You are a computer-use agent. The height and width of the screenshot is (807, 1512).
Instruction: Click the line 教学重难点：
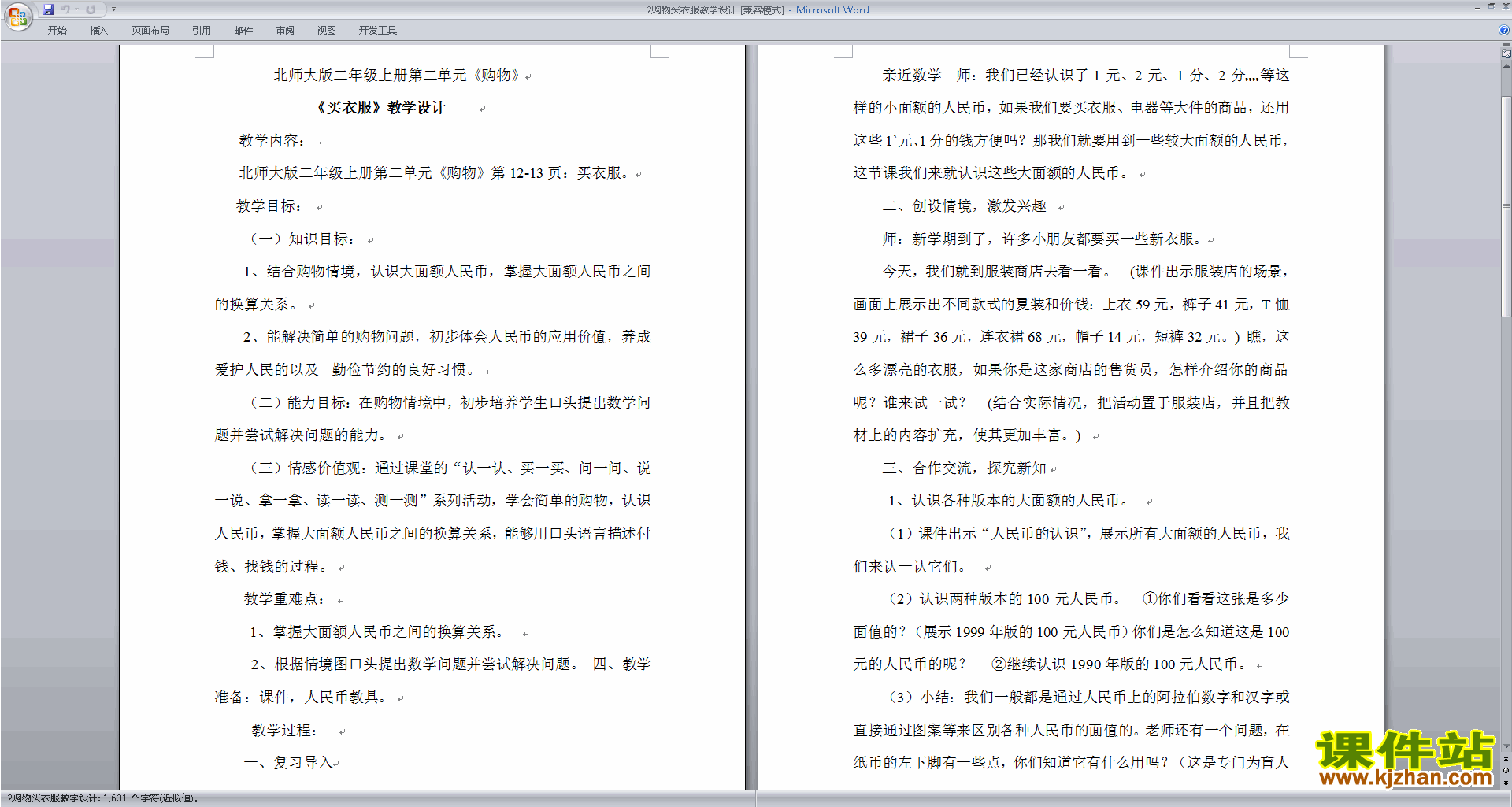point(285,599)
